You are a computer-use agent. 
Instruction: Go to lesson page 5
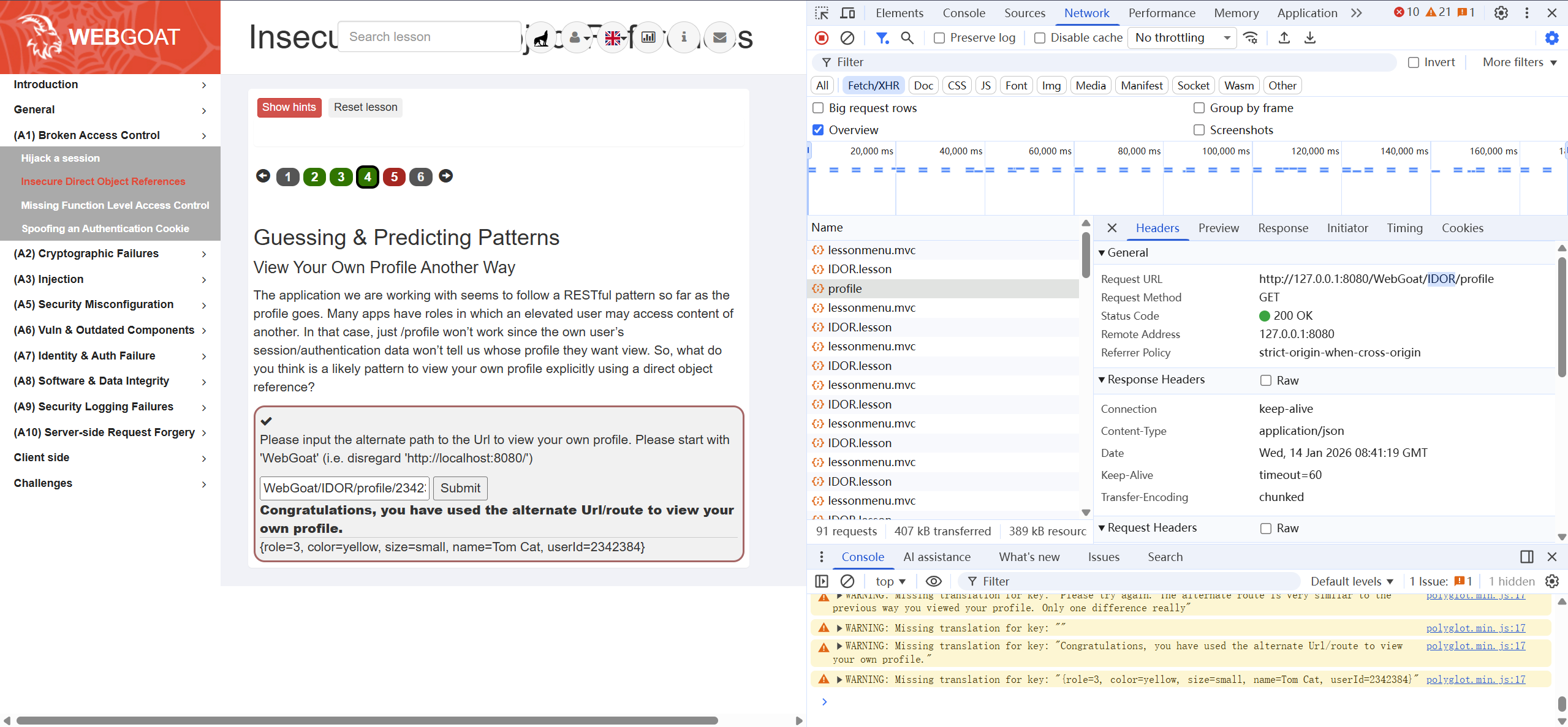point(394,177)
